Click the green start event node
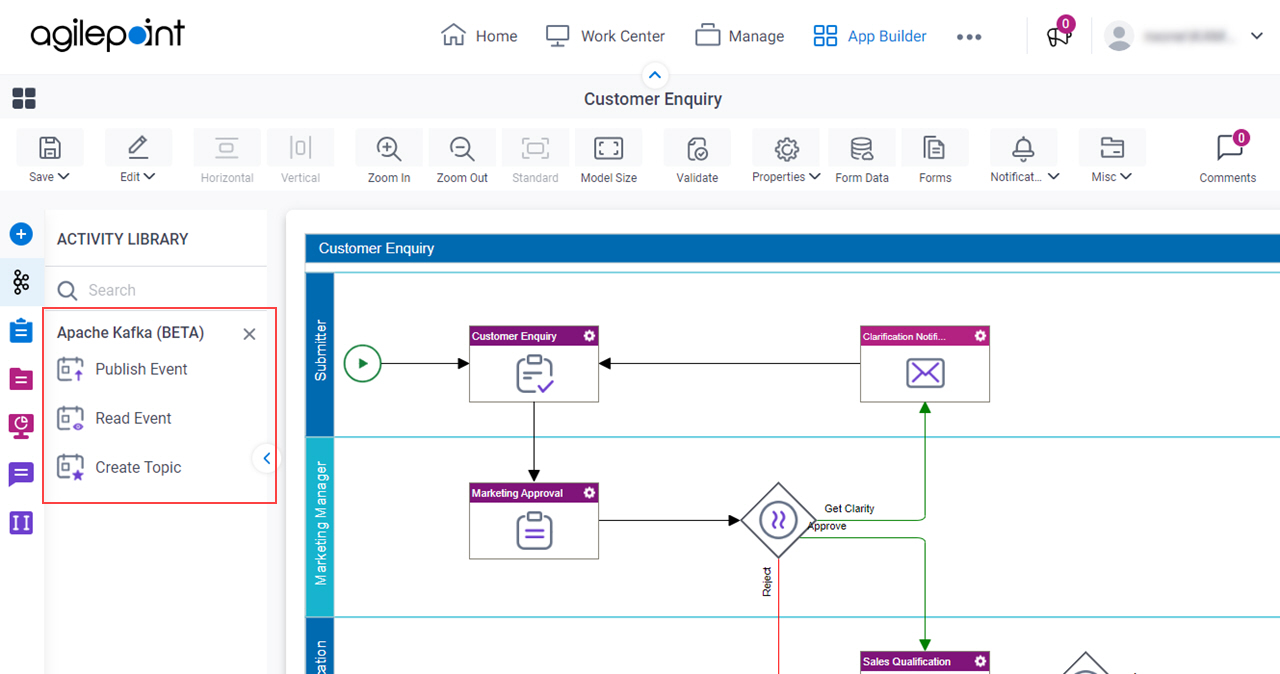The height and width of the screenshot is (674, 1280). pyautogui.click(x=362, y=363)
